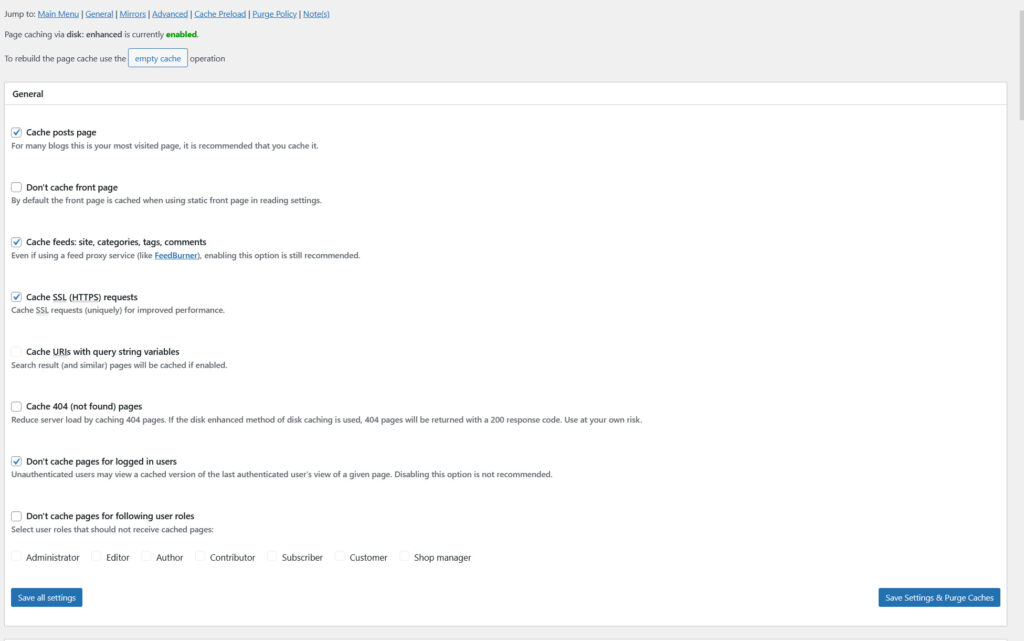Jump to the Main Menu link
Image resolution: width=1024 pixels, height=641 pixels.
click(58, 14)
